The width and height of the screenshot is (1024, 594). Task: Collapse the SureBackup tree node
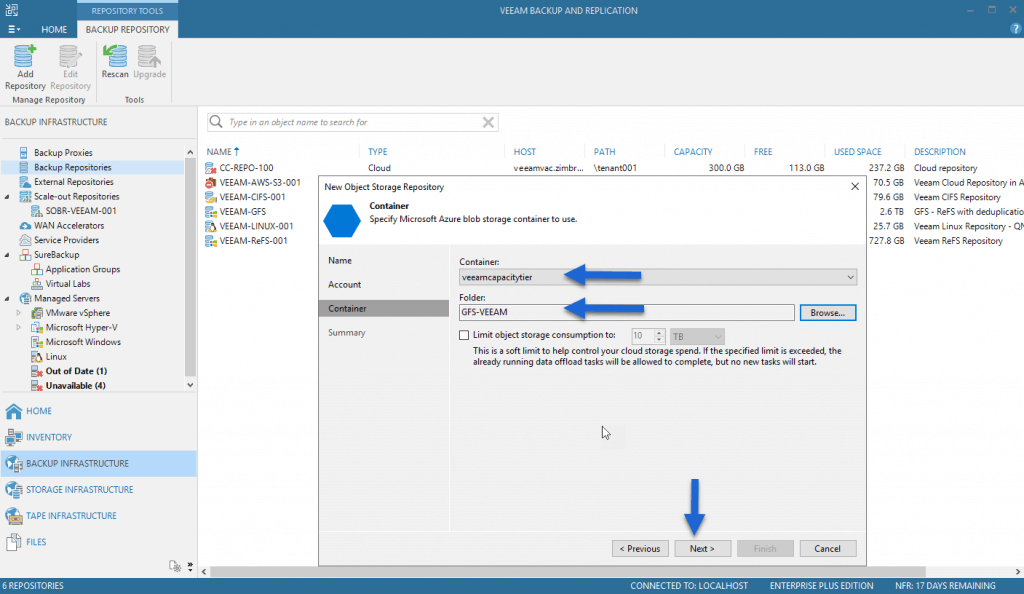(7, 255)
